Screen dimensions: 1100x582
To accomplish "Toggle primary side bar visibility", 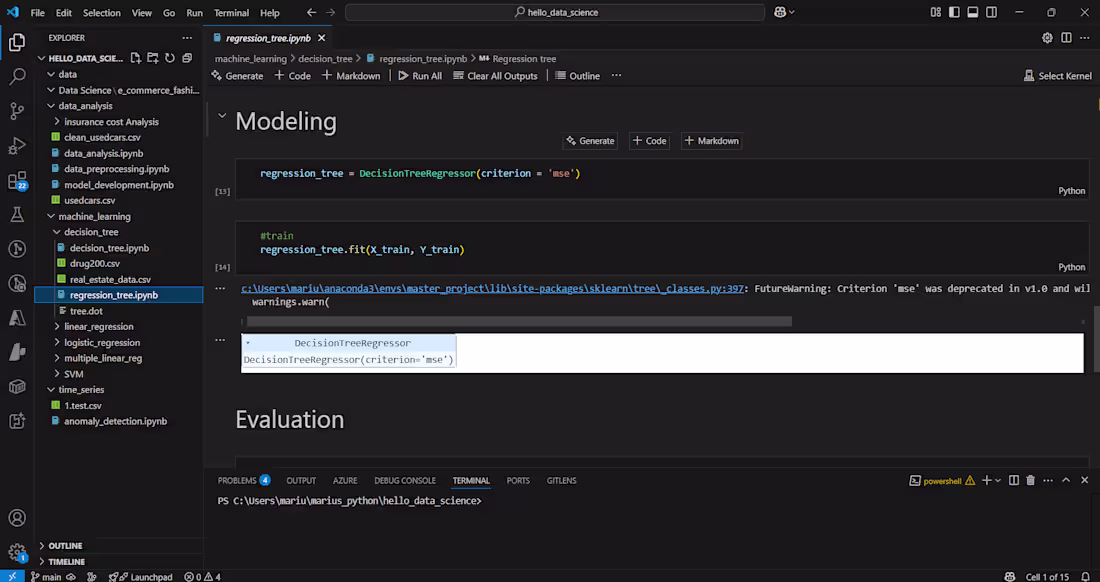I will (x=954, y=12).
